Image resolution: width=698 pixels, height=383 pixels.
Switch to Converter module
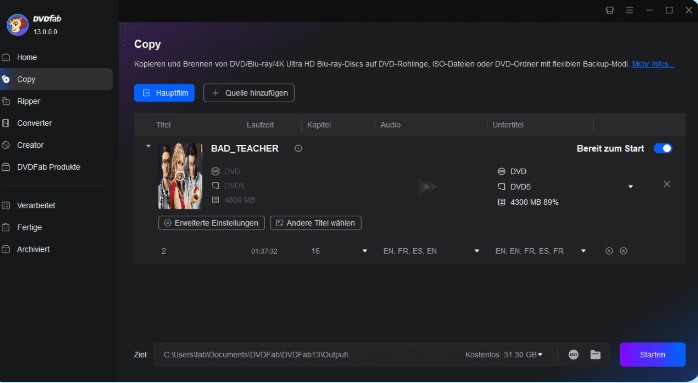point(34,123)
